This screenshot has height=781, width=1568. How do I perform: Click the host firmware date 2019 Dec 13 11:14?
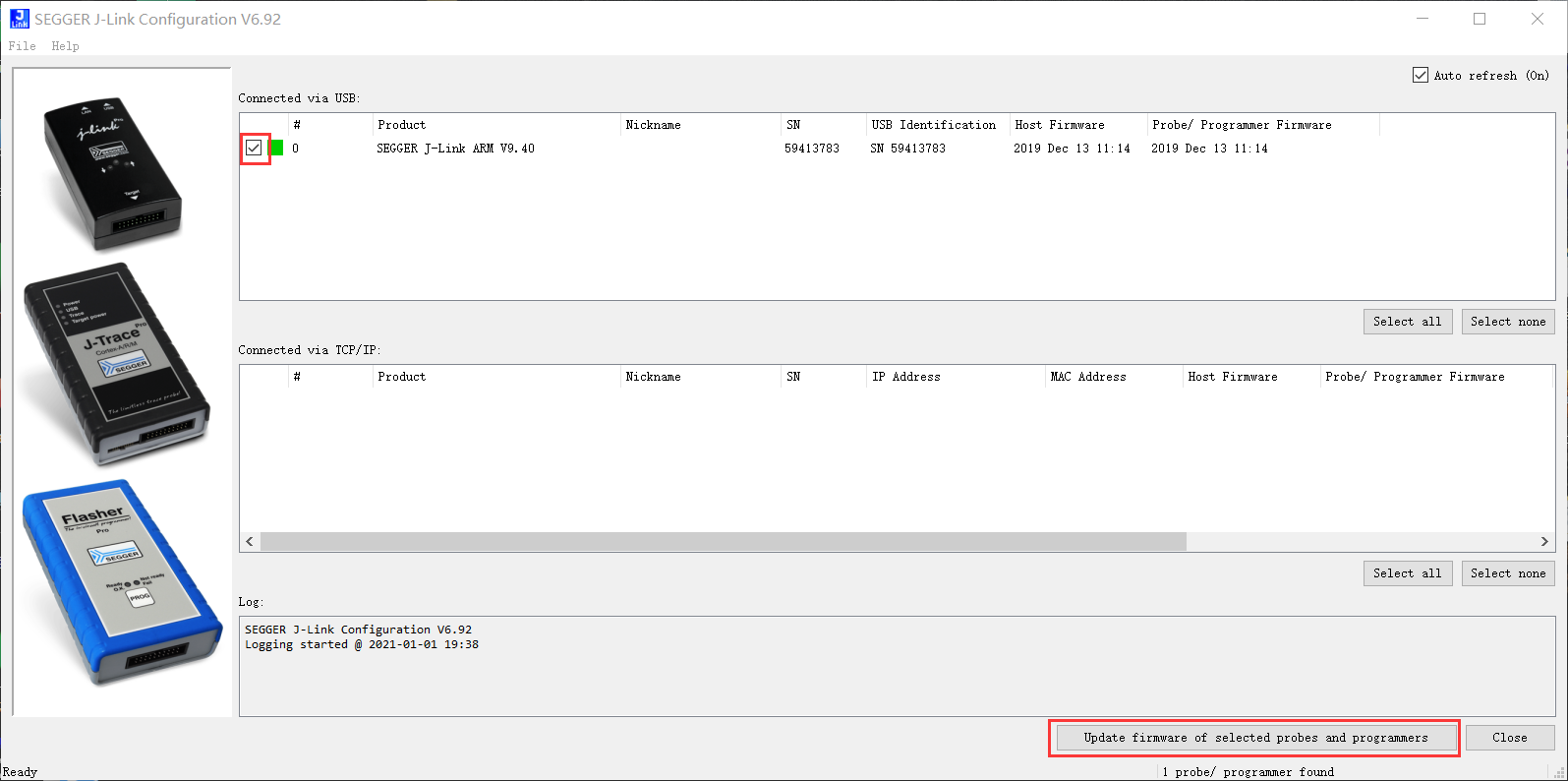click(x=1072, y=149)
